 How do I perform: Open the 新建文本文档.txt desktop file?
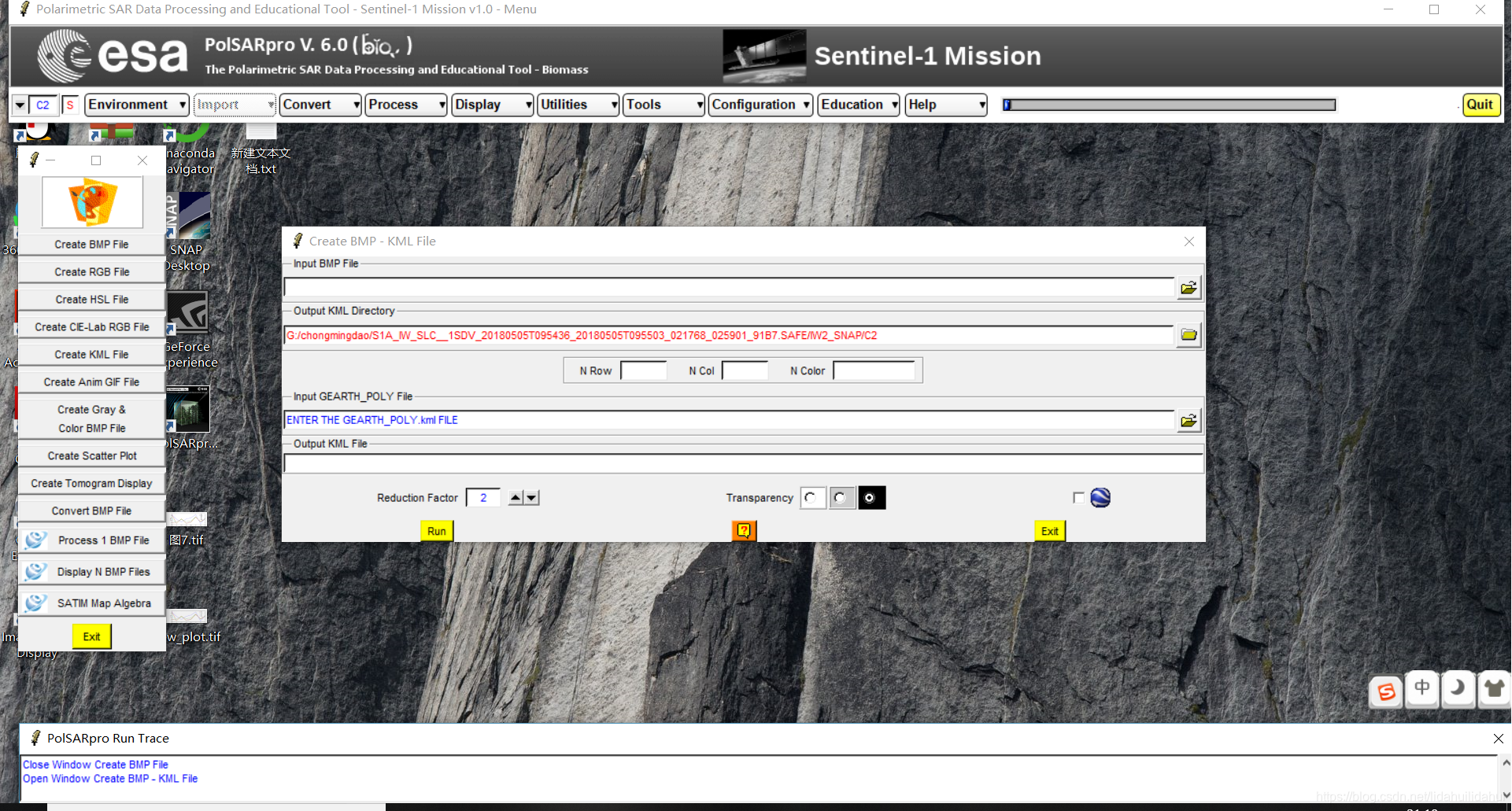[261, 149]
